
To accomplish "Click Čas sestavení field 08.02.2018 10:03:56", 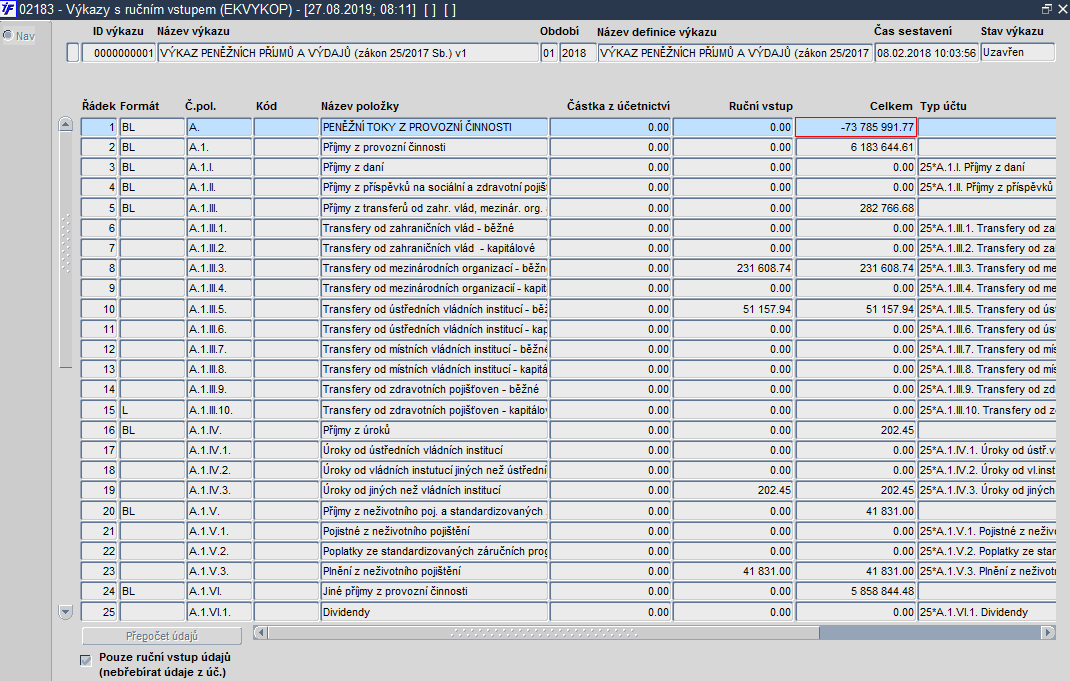I will [x=927, y=53].
